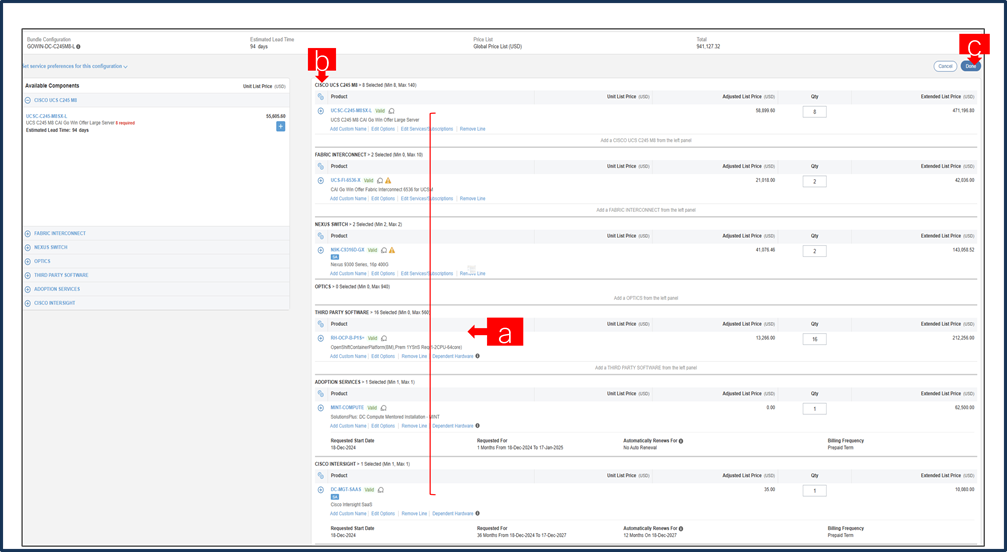Screen dimensions: 1007x552
Task: Click the SA badge under N9K-C9316D-GX
Action: pyautogui.click(x=335, y=257)
